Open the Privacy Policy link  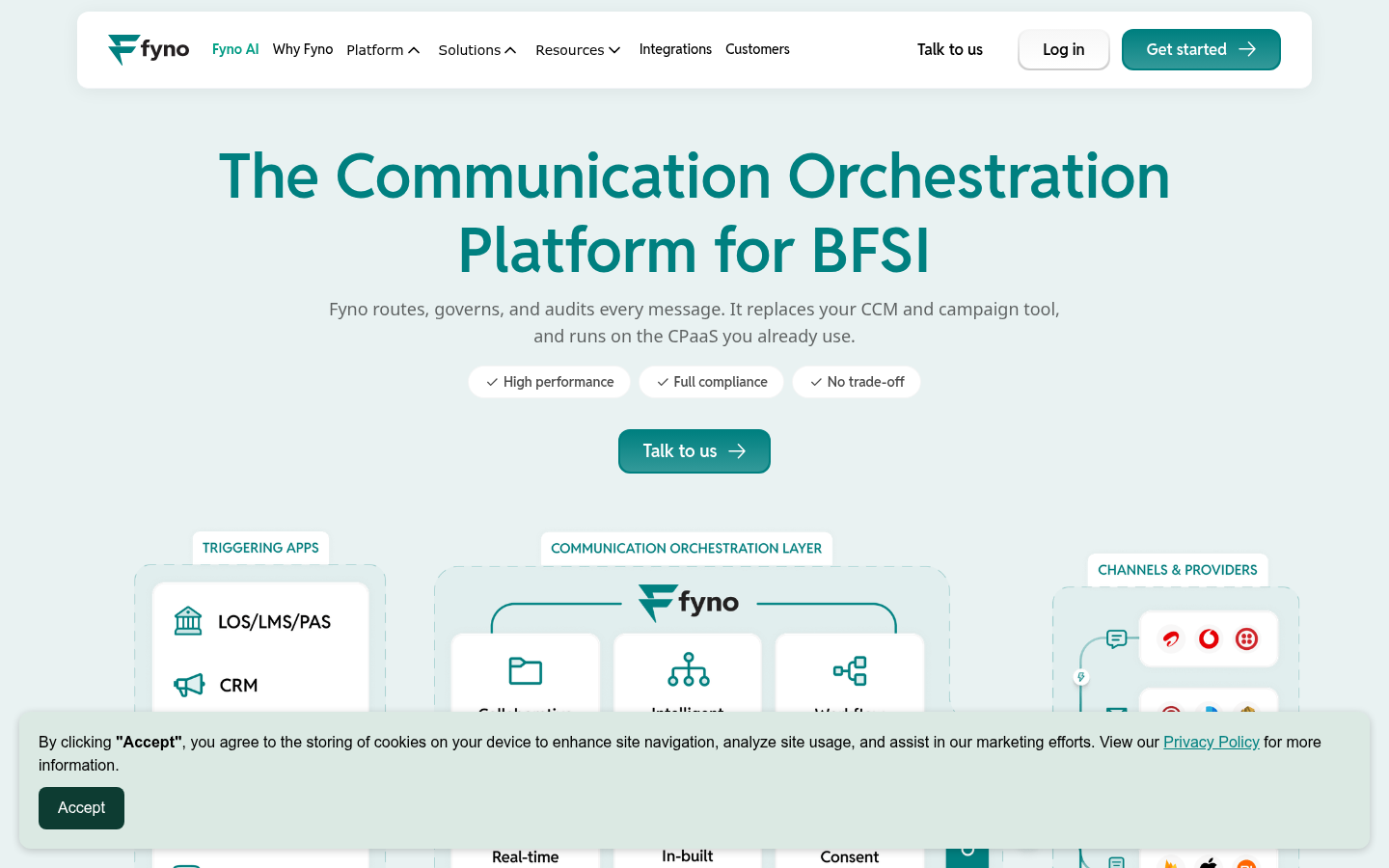coord(1212,742)
